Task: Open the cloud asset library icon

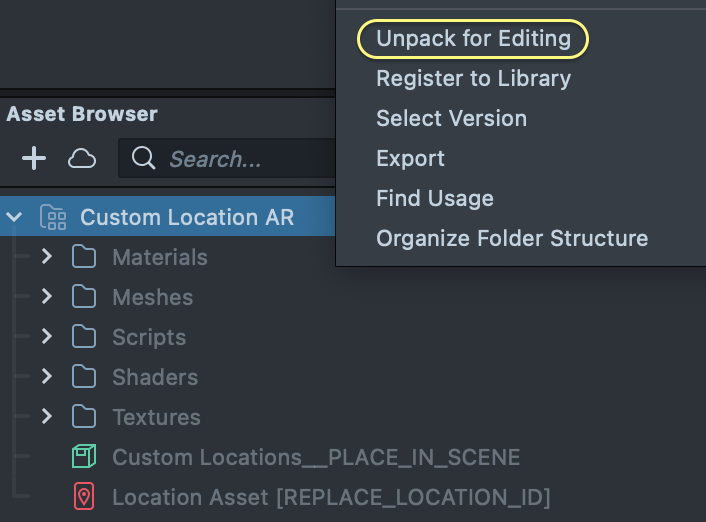Action: pos(82,158)
